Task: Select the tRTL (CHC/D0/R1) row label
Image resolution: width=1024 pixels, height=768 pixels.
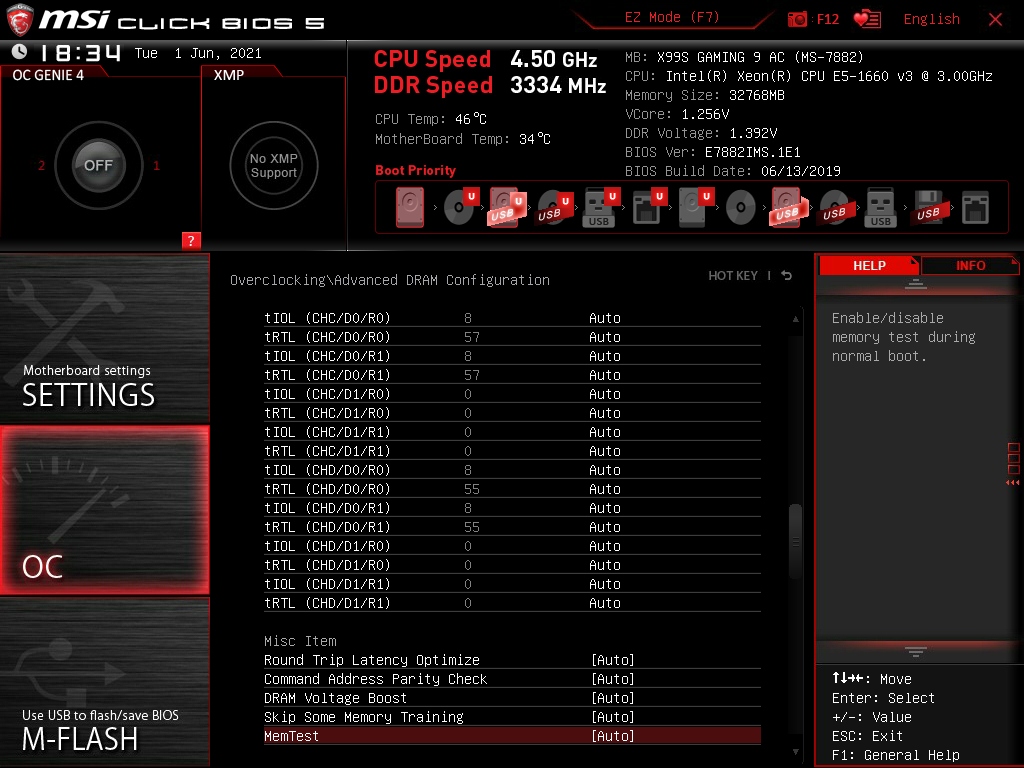Action: pos(327,375)
